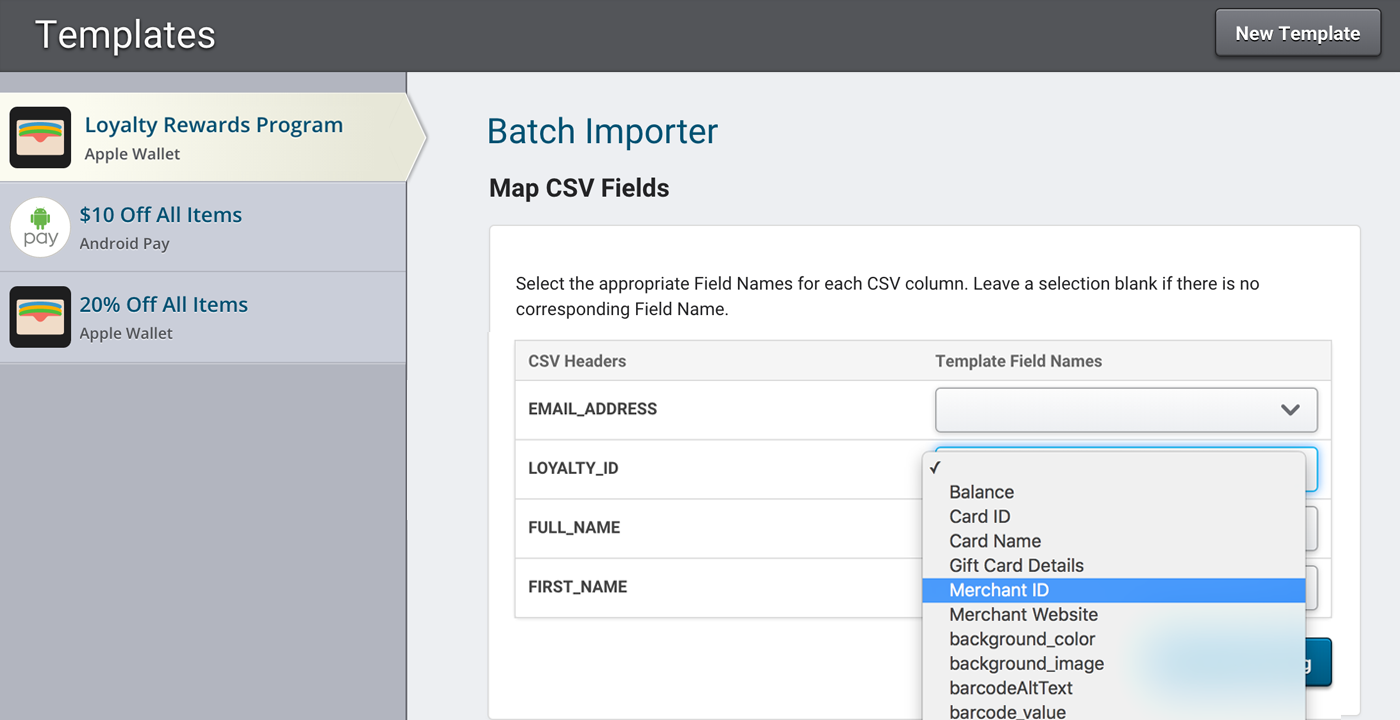Select Card Name option

tap(994, 541)
